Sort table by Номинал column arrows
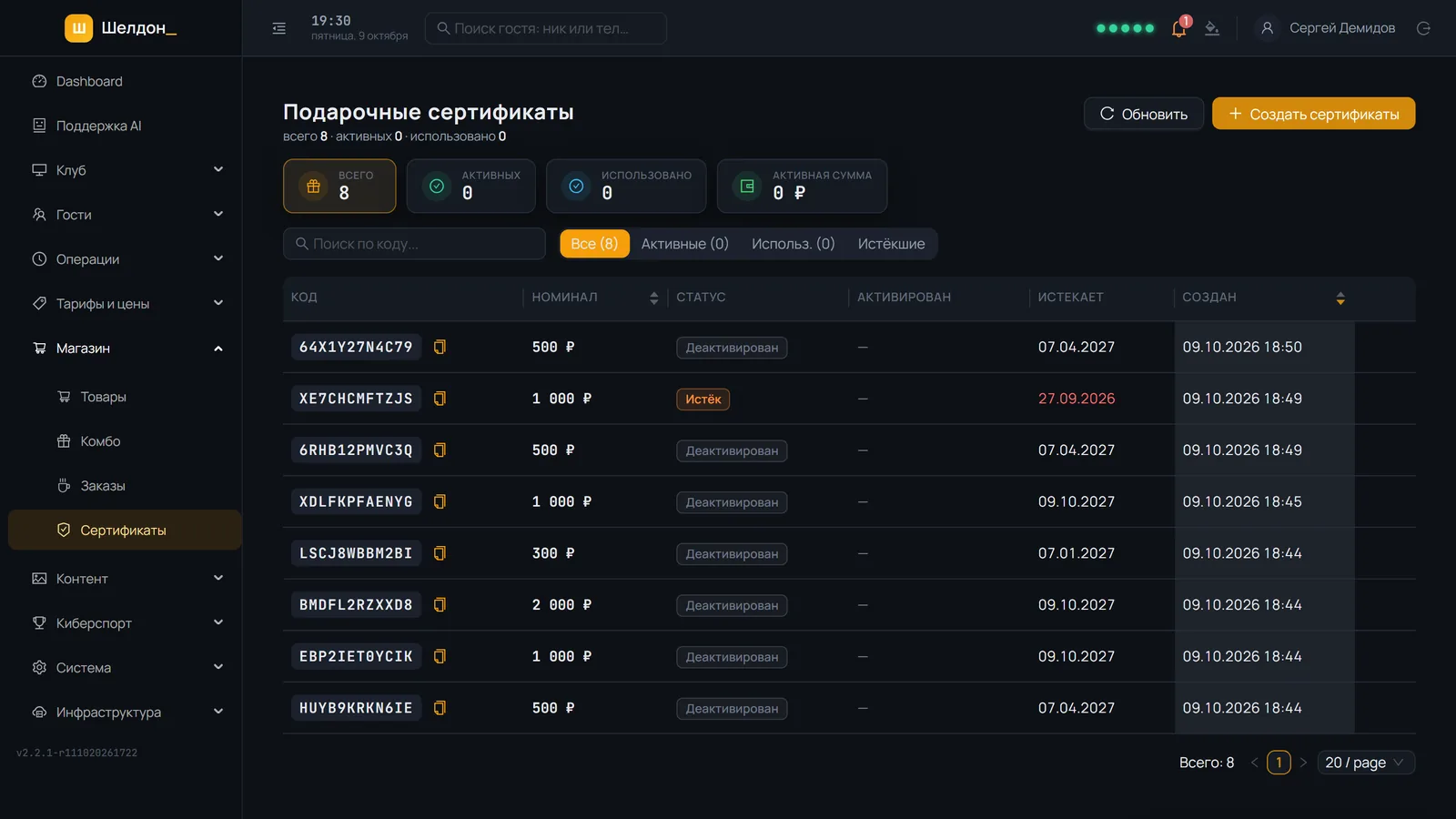This screenshot has width=1456, height=819. pos(653,298)
